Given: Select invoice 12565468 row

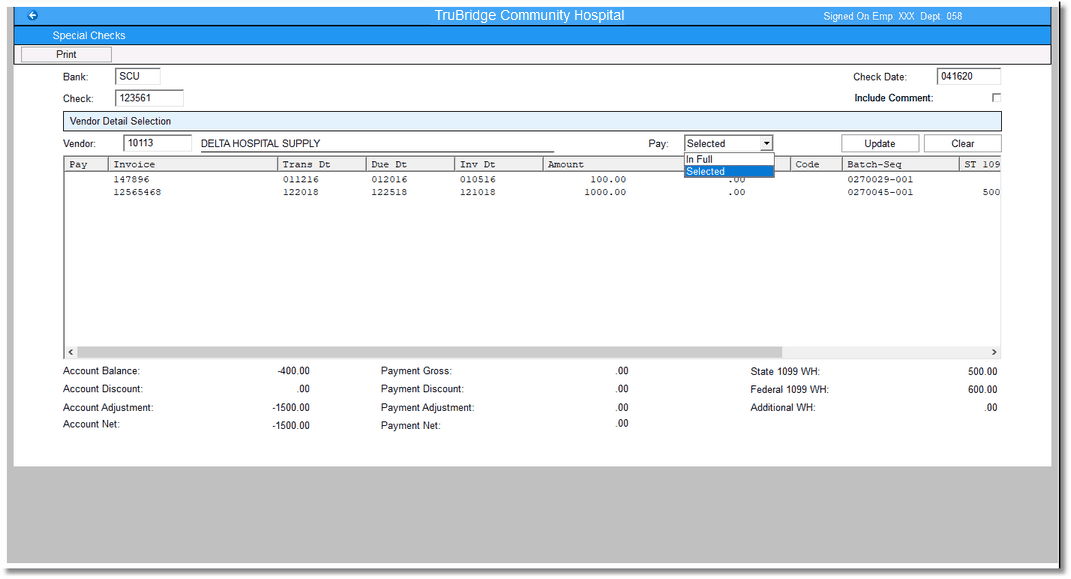Looking at the screenshot, I should click(x=532, y=193).
